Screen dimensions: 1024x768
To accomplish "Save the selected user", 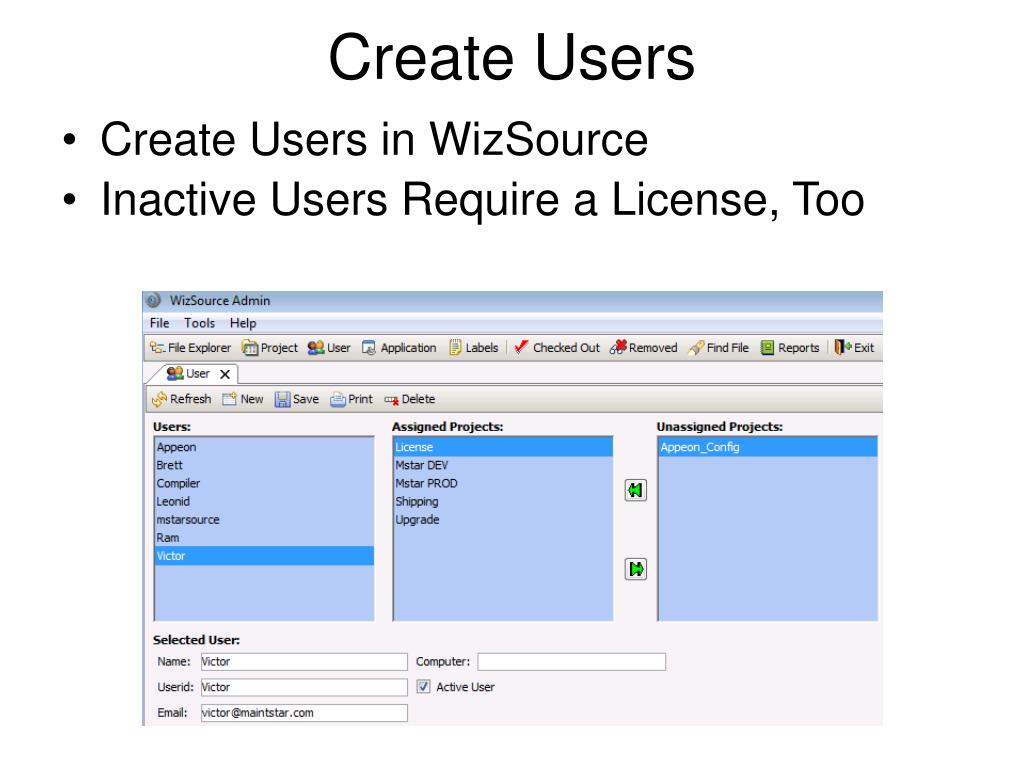I will [296, 399].
